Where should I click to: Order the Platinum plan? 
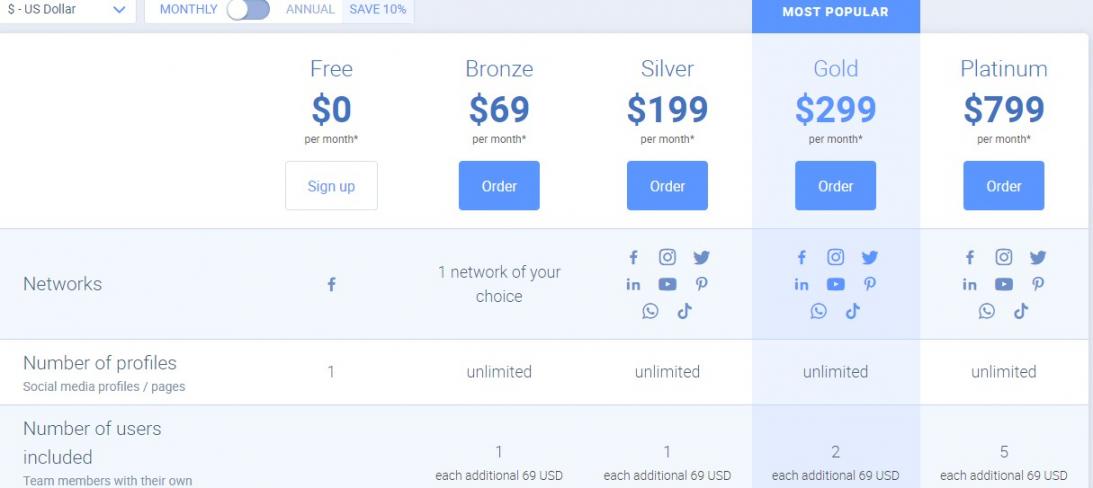pyautogui.click(x=1003, y=186)
